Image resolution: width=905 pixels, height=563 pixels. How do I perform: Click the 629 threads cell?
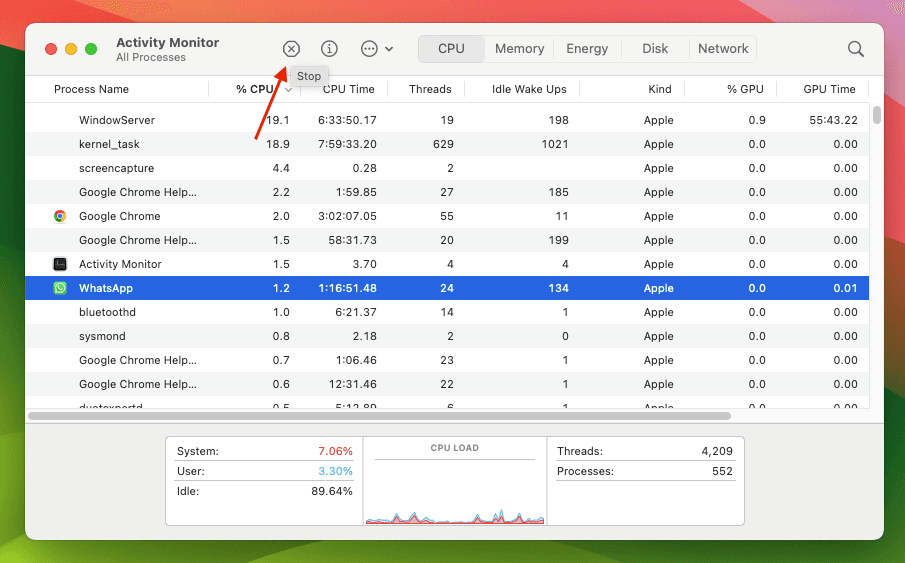(443, 144)
